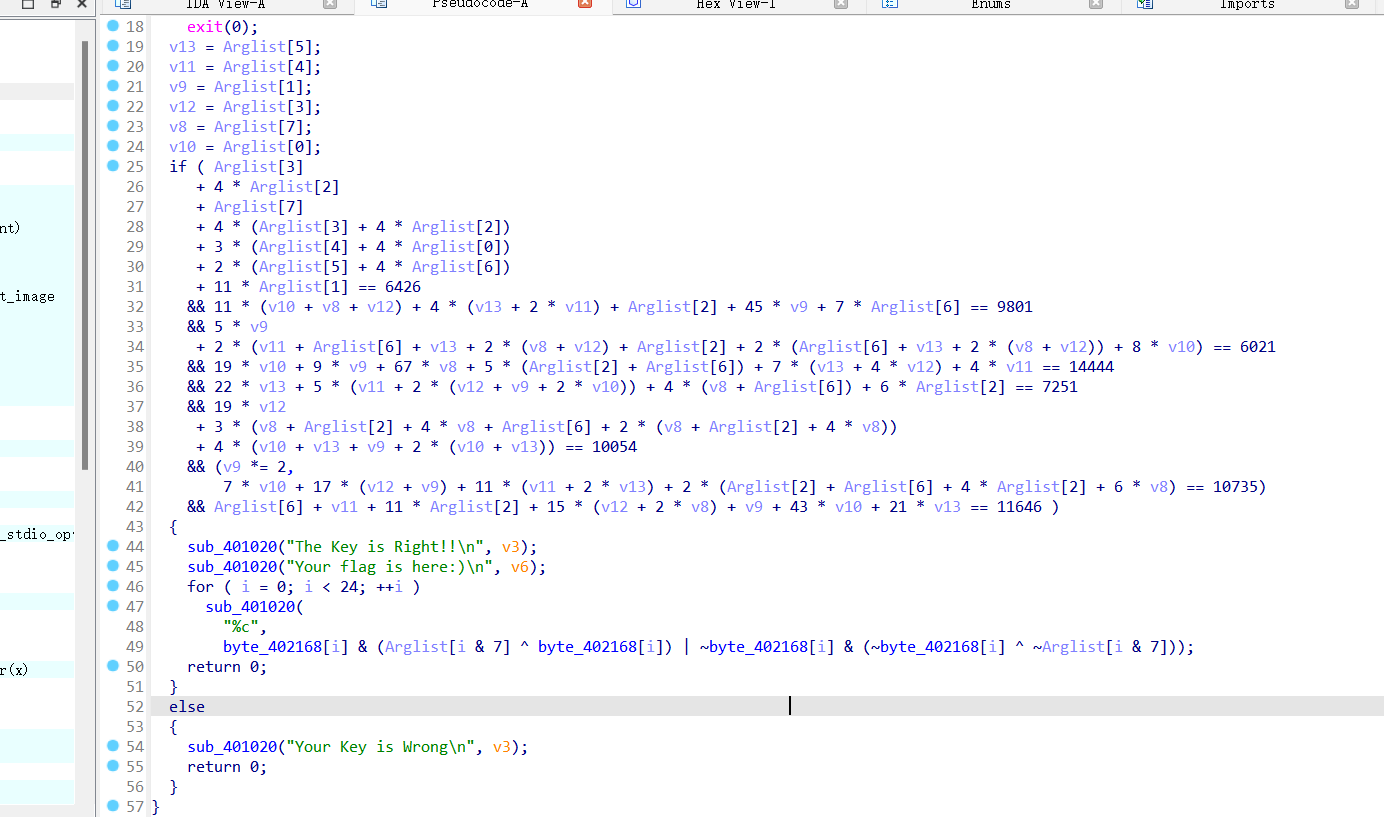Close the Pseudocode-A tab with red X
This screenshot has width=1384, height=817.
pyautogui.click(x=585, y=4)
